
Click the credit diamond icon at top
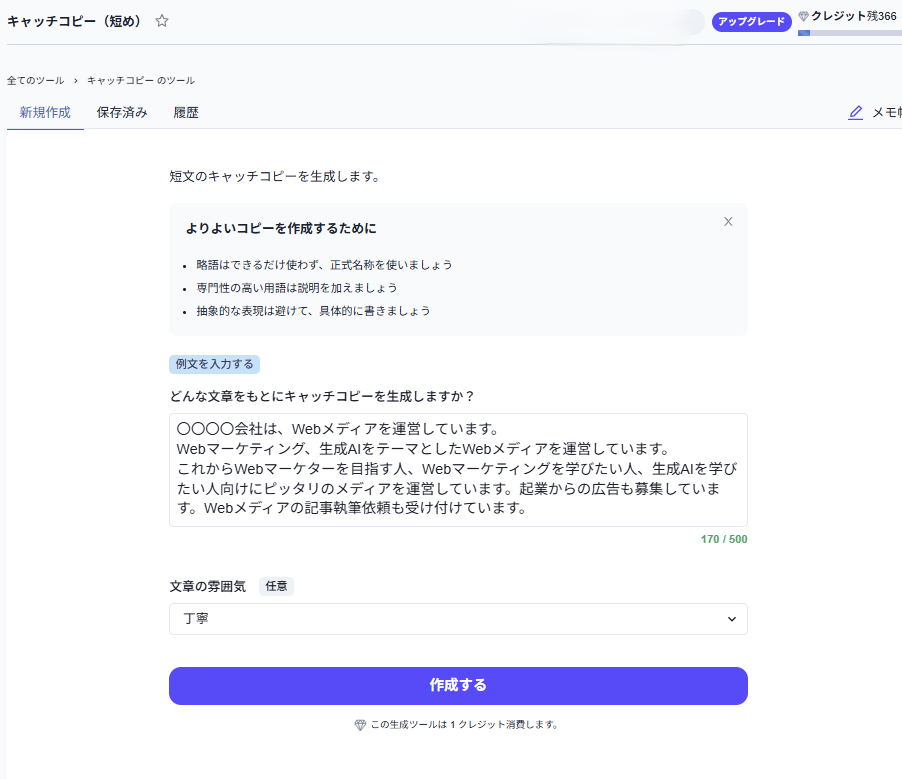[804, 16]
